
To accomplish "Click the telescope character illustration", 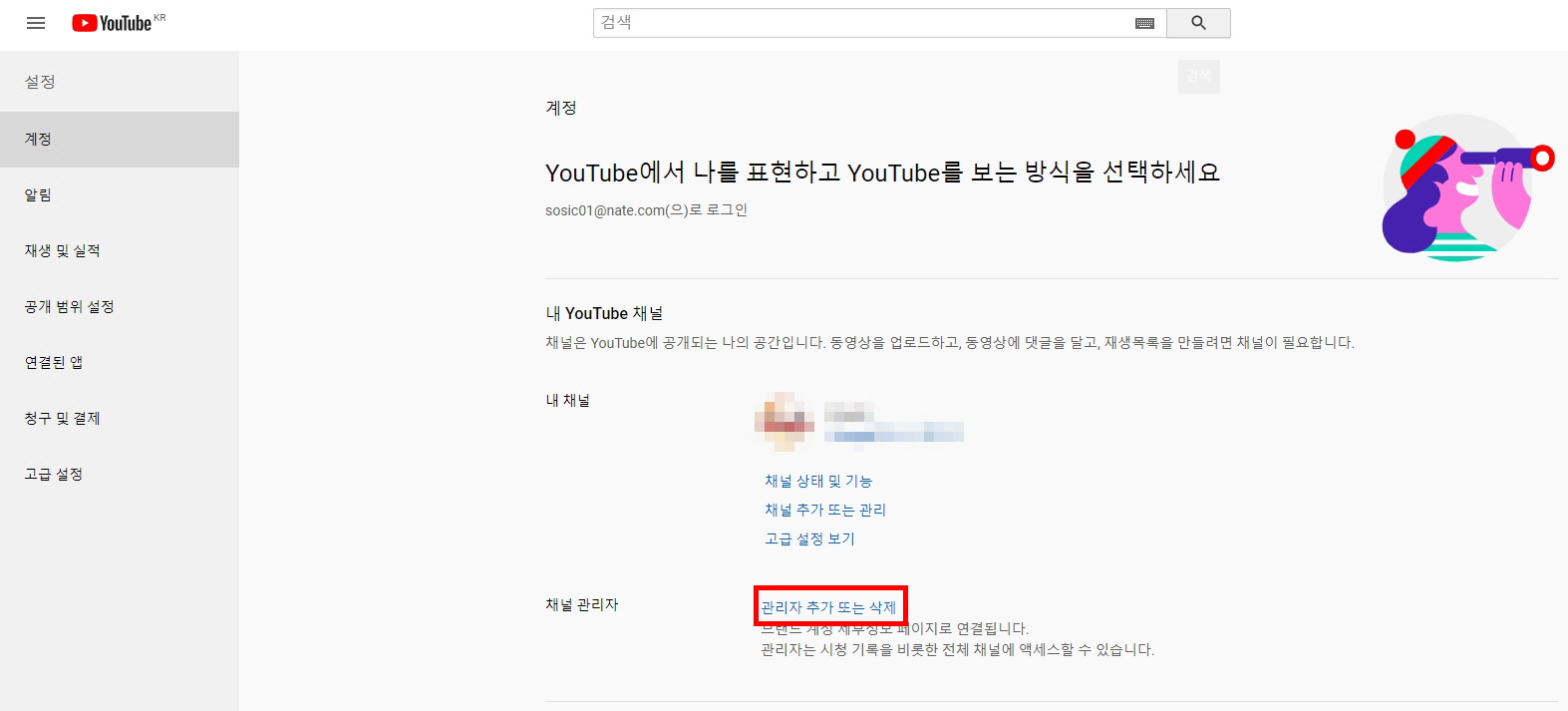I will tap(1467, 188).
